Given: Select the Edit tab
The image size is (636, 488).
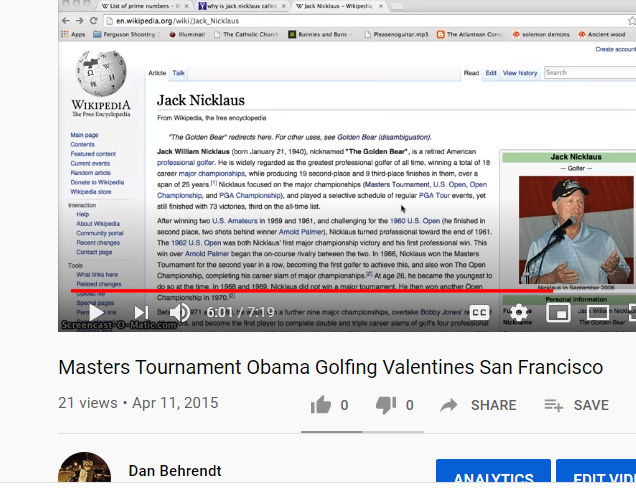Looking at the screenshot, I should click(x=491, y=73).
